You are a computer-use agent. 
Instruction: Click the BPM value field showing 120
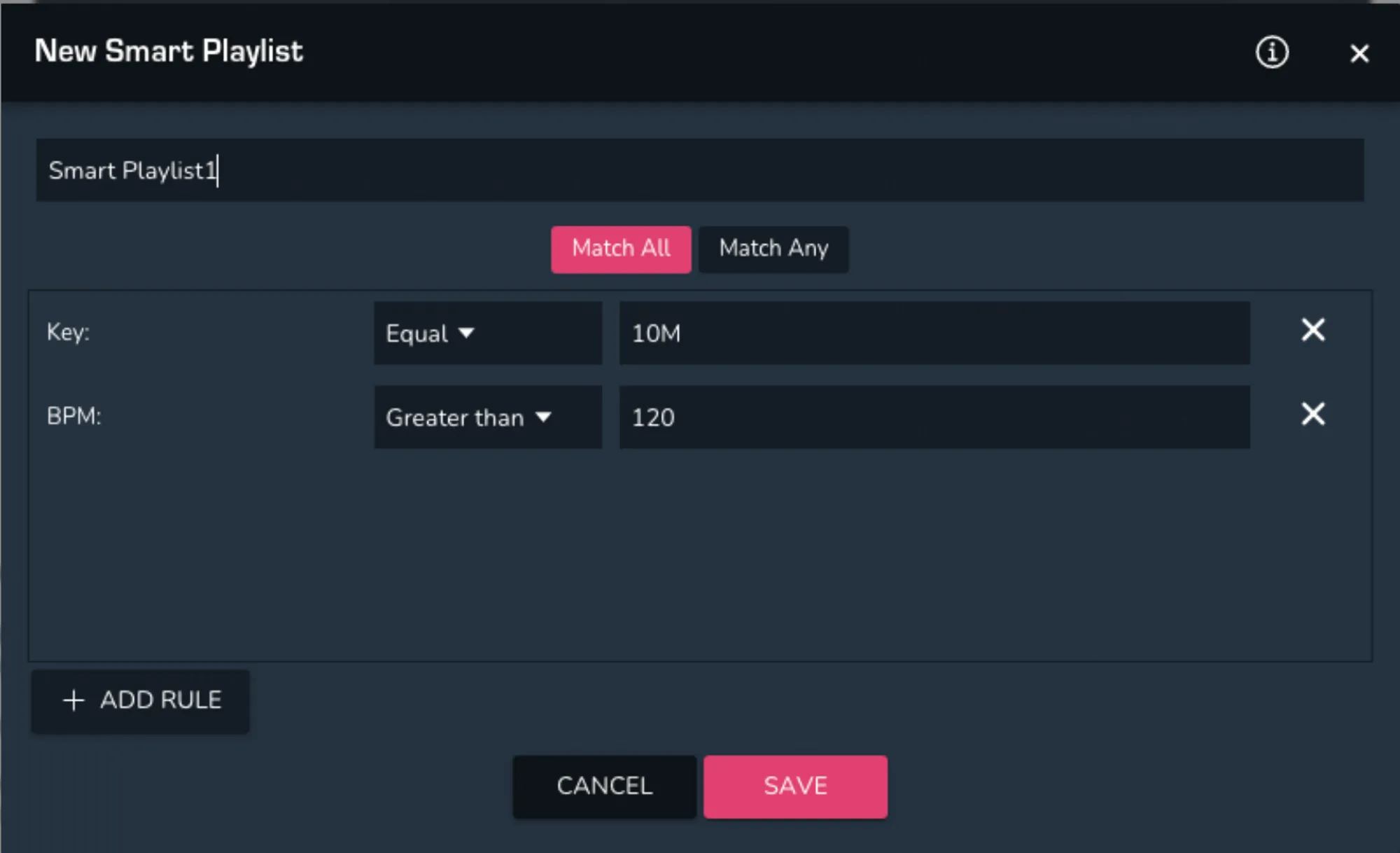click(934, 417)
